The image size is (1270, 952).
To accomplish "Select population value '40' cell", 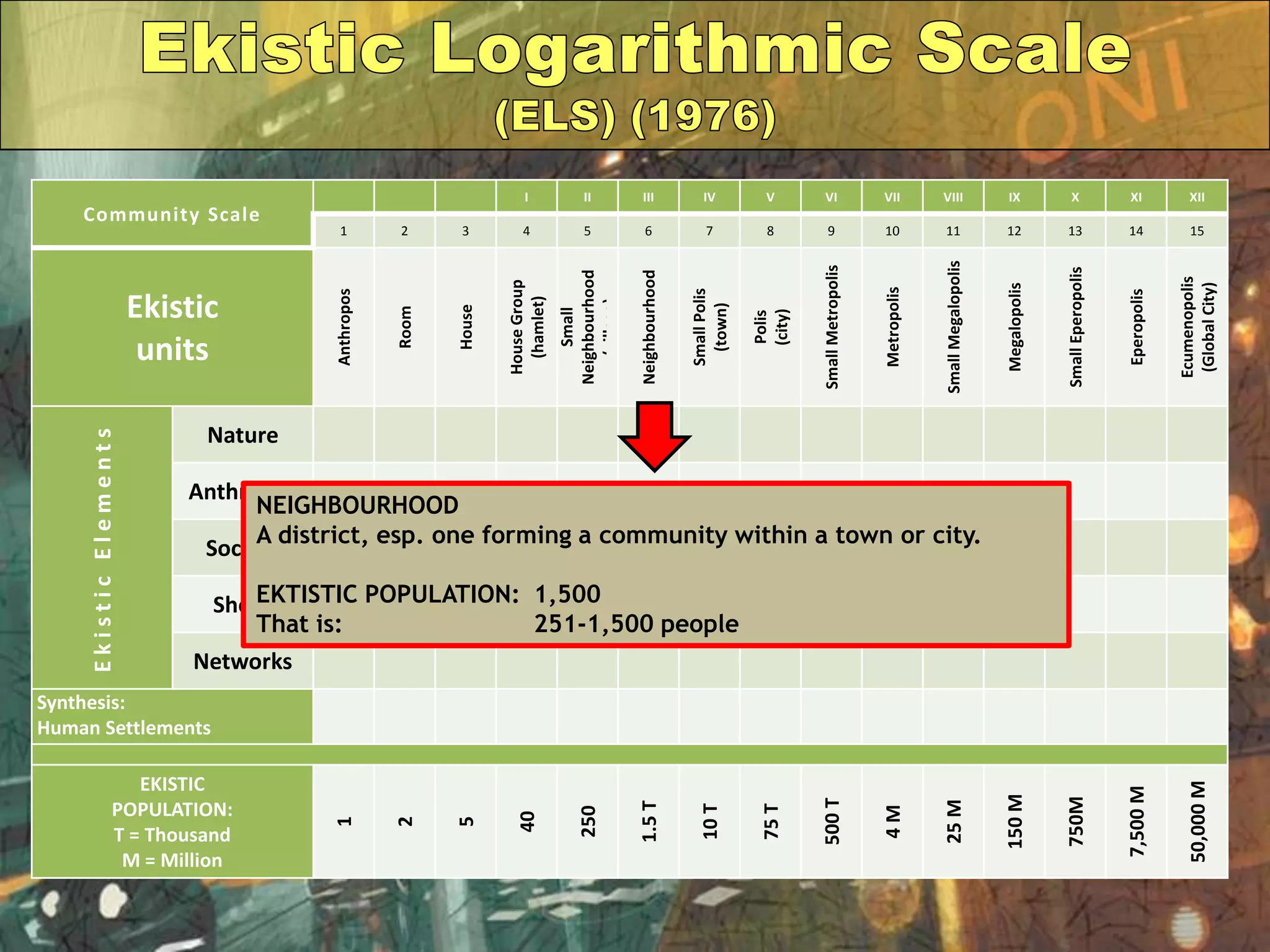I will pyautogui.click(x=526, y=822).
